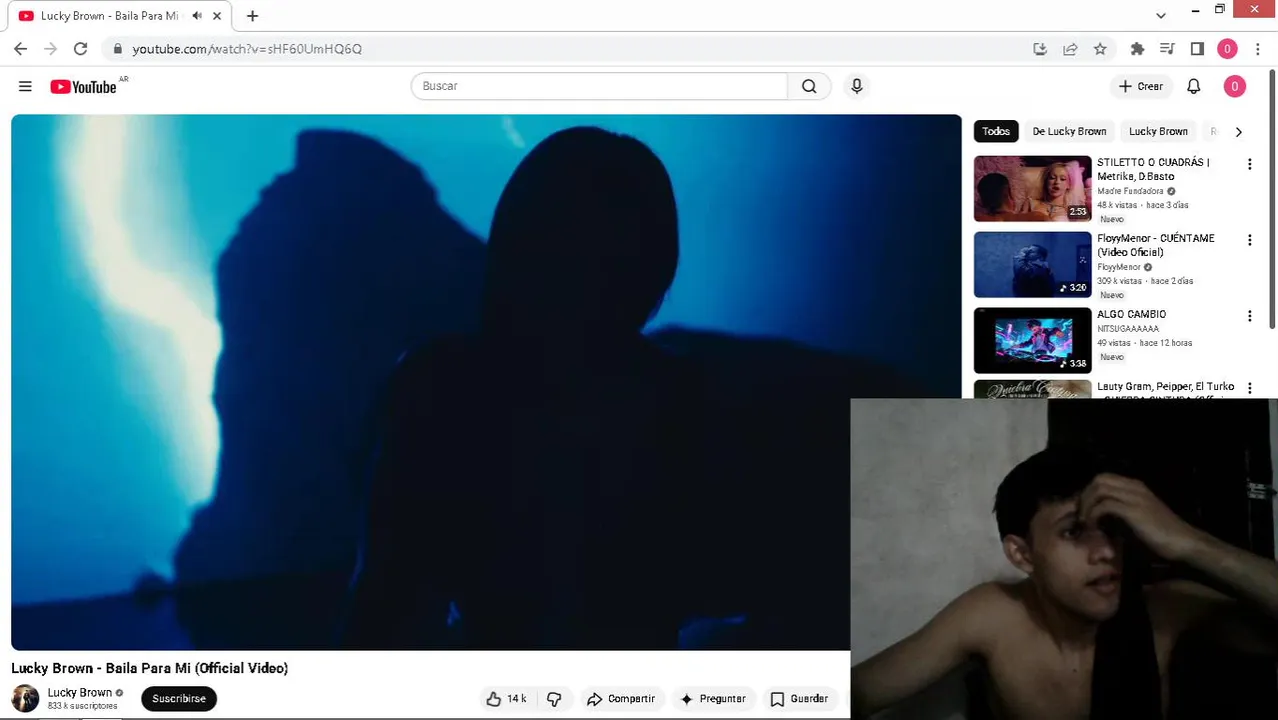Screen dimensions: 1278x720
Task: Open the tab search dropdown arrow
Action: click(1160, 15)
